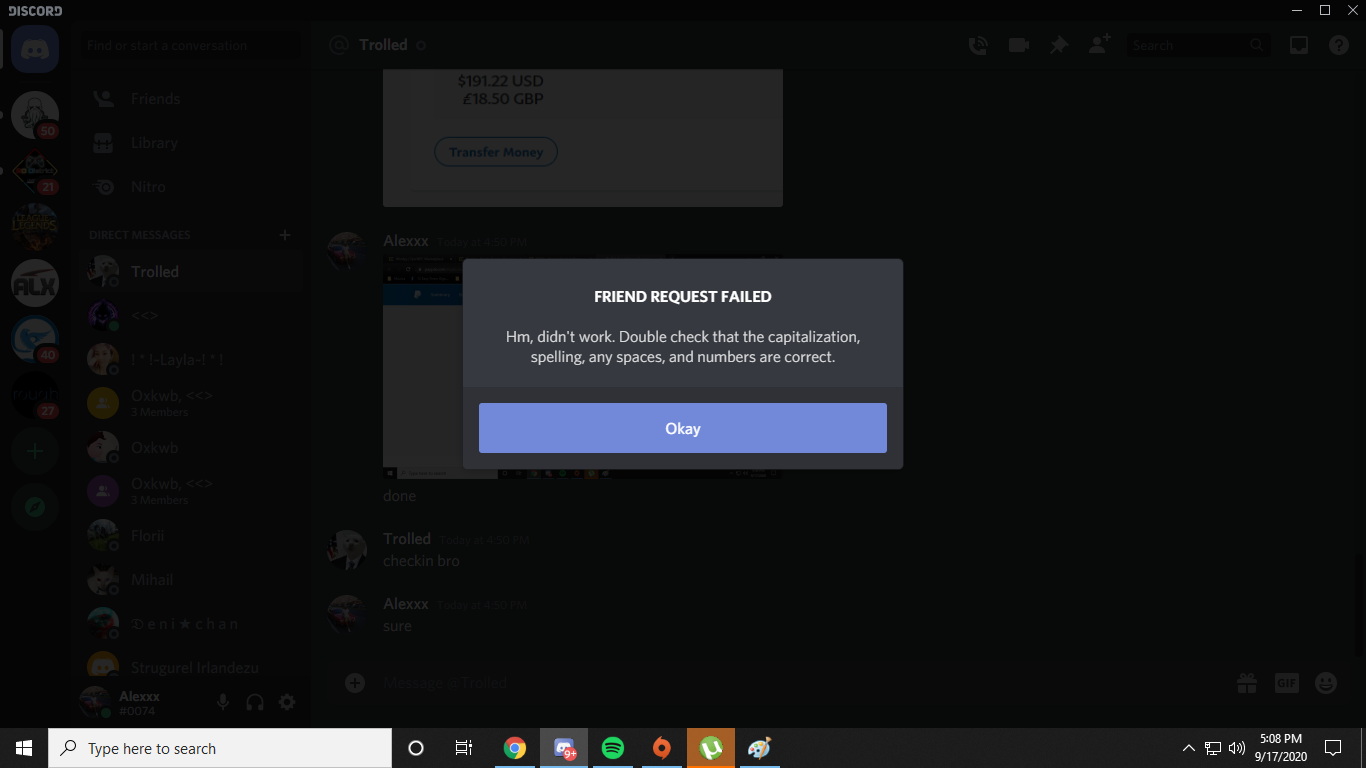This screenshot has width=1366, height=768.
Task: Open the ALX server icon
Action: pos(35,283)
